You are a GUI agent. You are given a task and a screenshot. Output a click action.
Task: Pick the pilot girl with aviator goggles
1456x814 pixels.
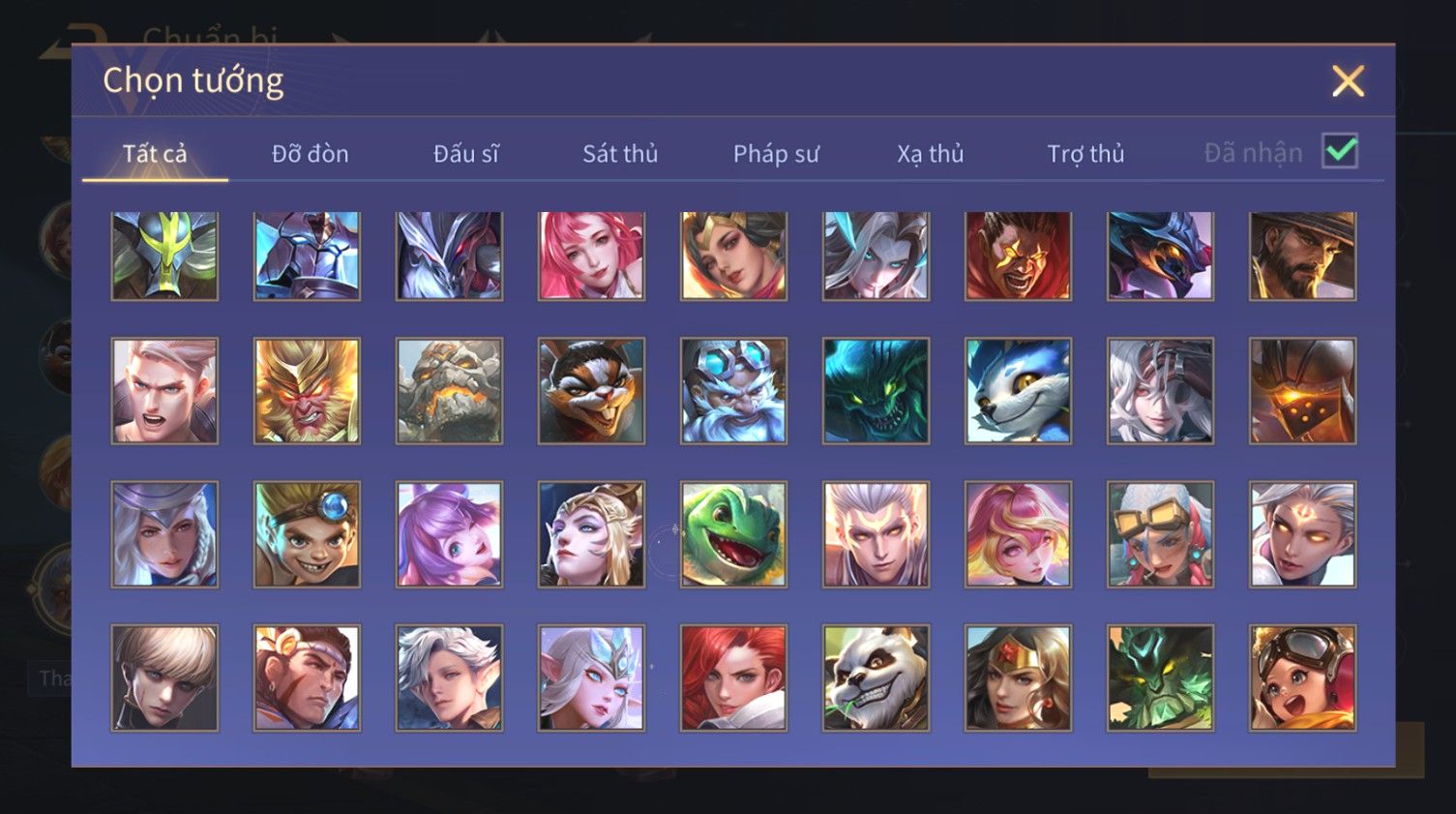1302,678
